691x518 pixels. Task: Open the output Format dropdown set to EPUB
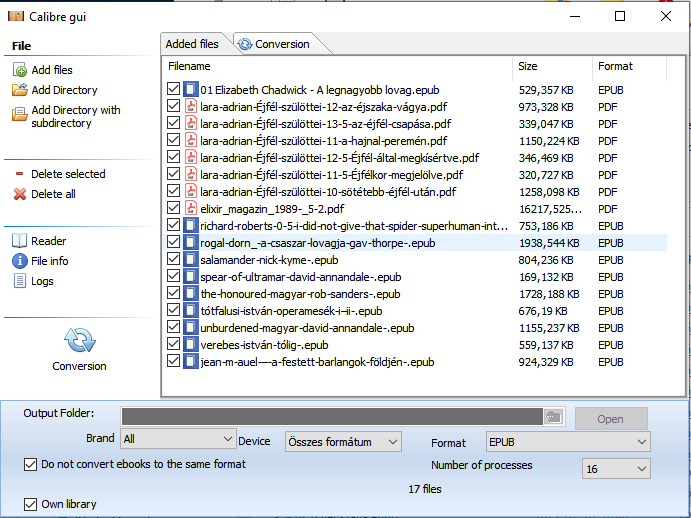pos(568,442)
